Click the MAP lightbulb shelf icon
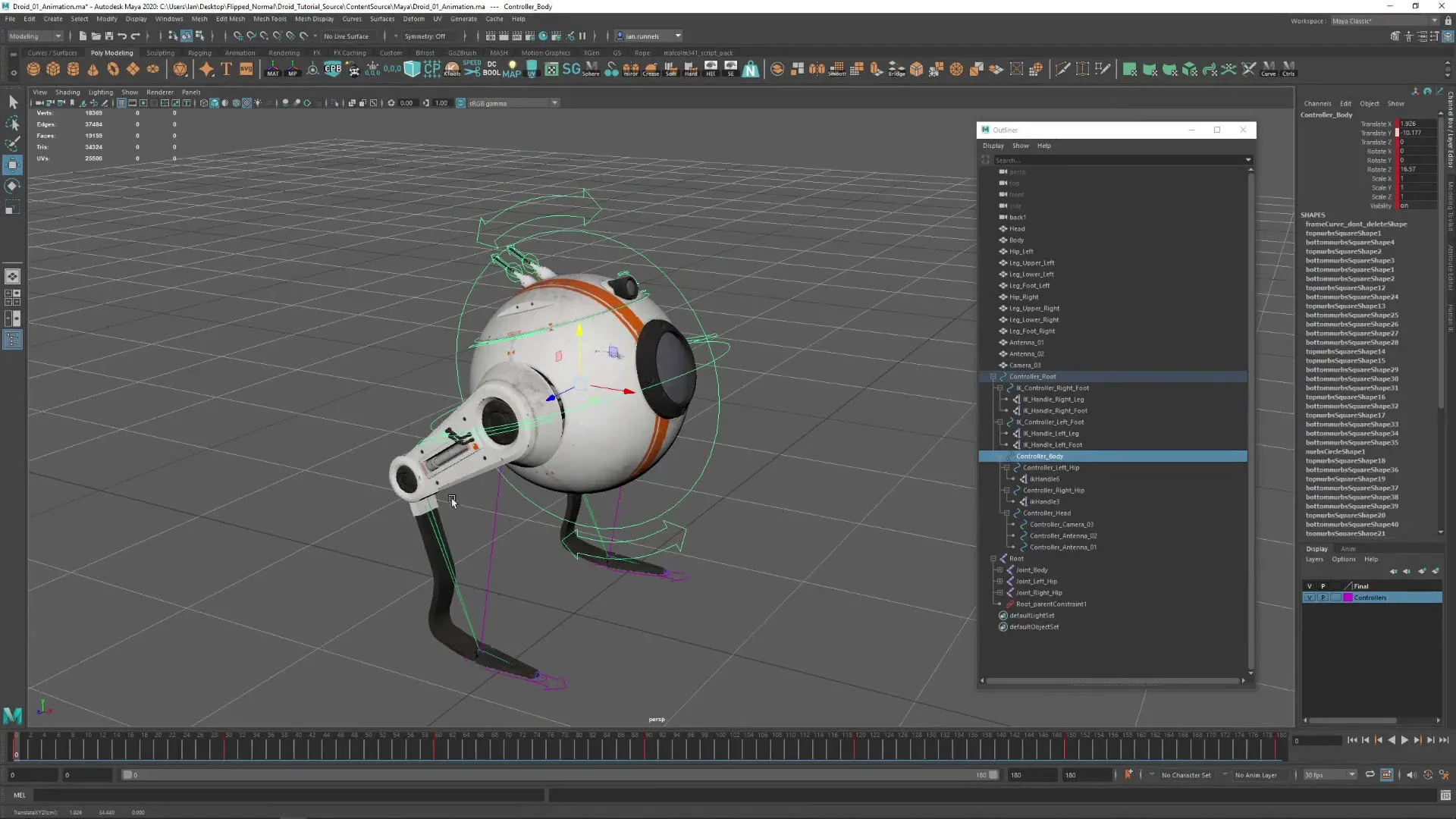 click(x=512, y=69)
